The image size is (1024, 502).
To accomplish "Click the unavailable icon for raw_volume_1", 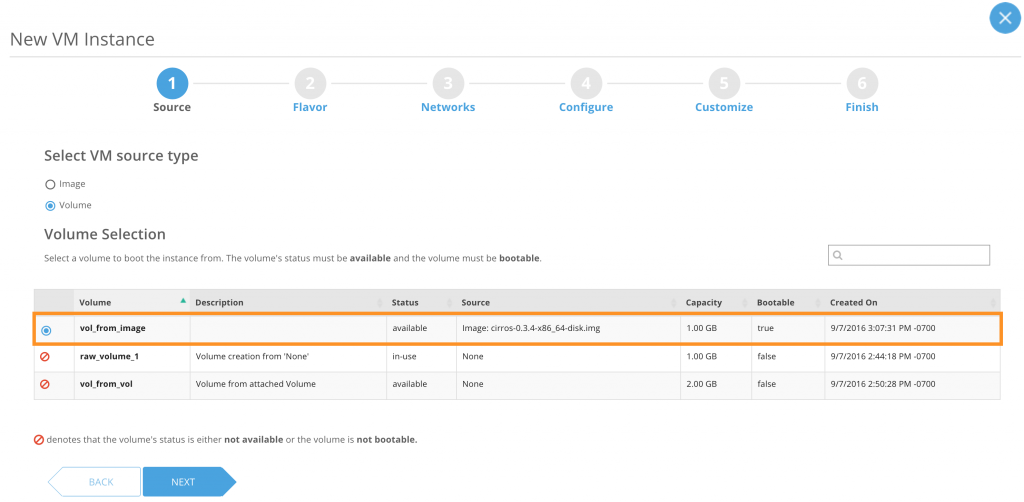I will click(x=46, y=356).
